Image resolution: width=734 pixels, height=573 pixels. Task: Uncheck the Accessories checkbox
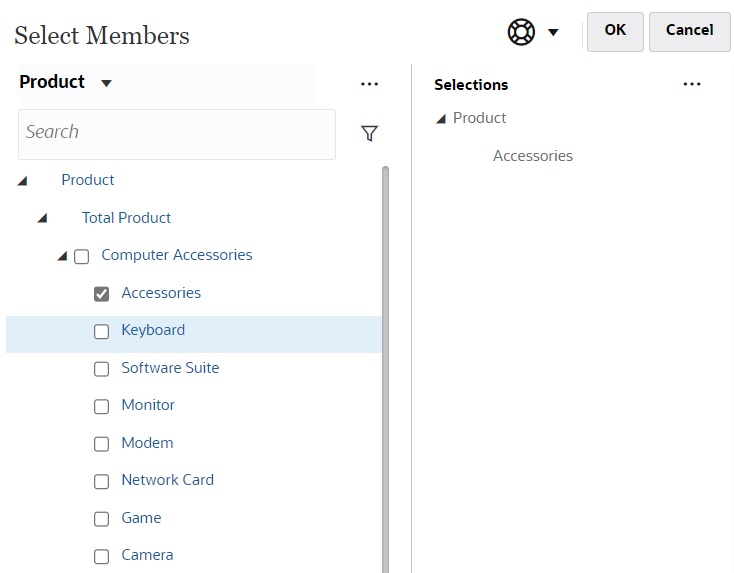[101, 294]
